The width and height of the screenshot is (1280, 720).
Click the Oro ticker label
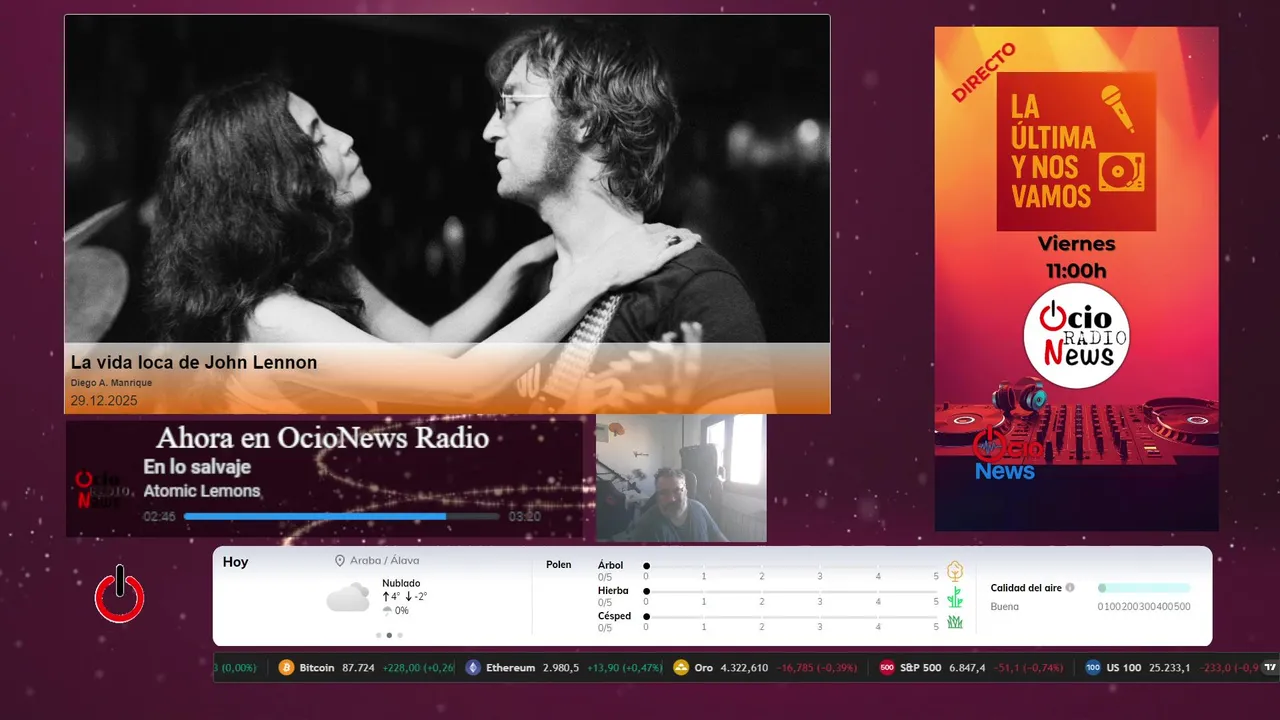pyautogui.click(x=704, y=668)
